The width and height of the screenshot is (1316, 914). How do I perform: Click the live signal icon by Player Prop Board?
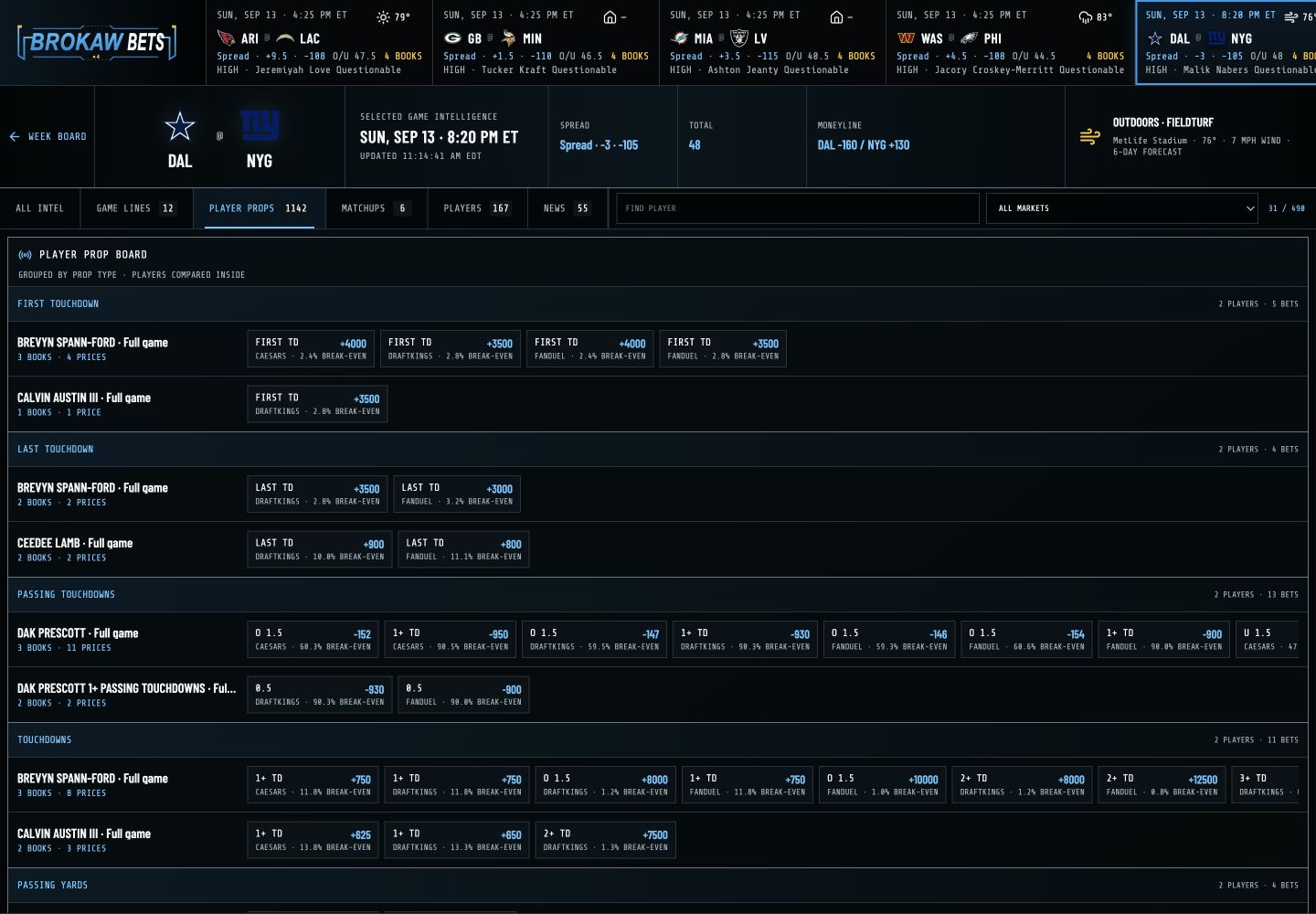click(25, 255)
